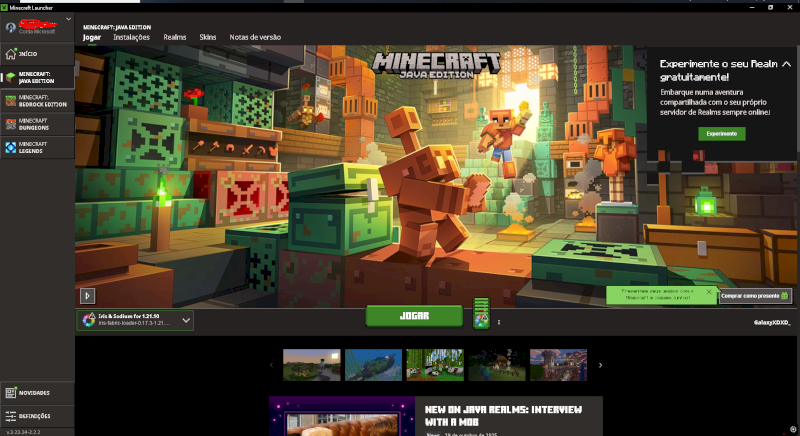Viewport: 800px width, 436px height.
Task: Dismiss the green gift tooltip
Action: click(709, 292)
